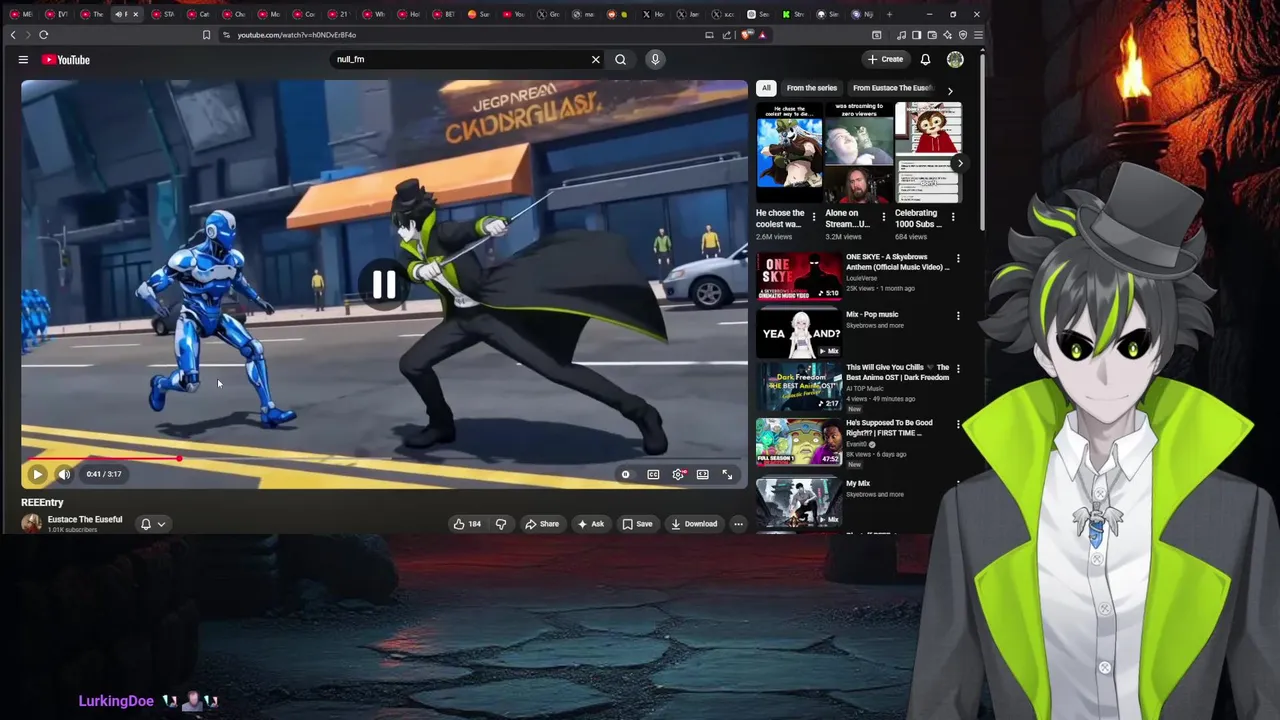Screen dimensions: 1280x720
Task: Open options for He chose the coolest
Action: click(813, 217)
